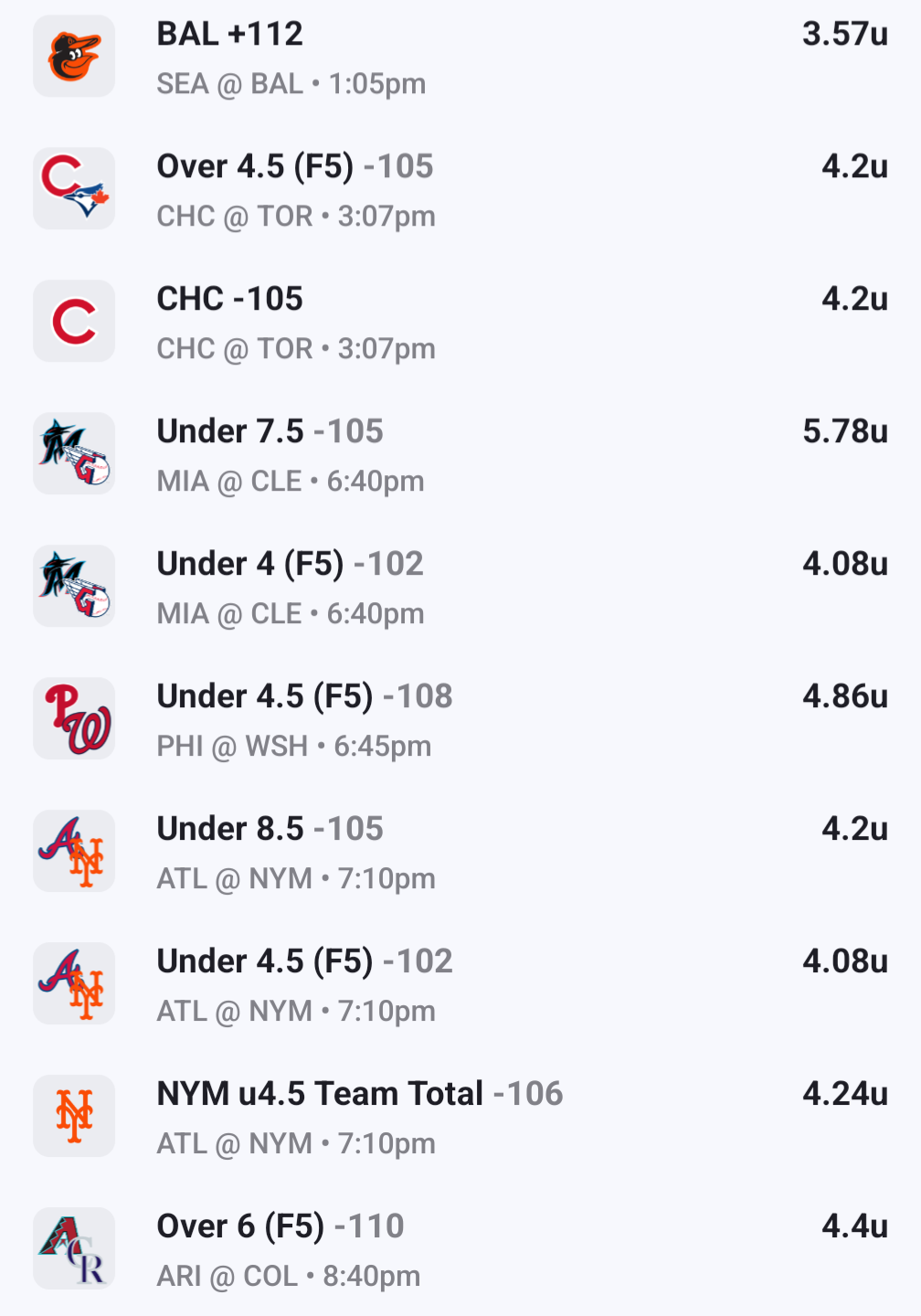921x1316 pixels.
Task: Select the Over 6 (F5) -110 pick
Action: [280, 1227]
